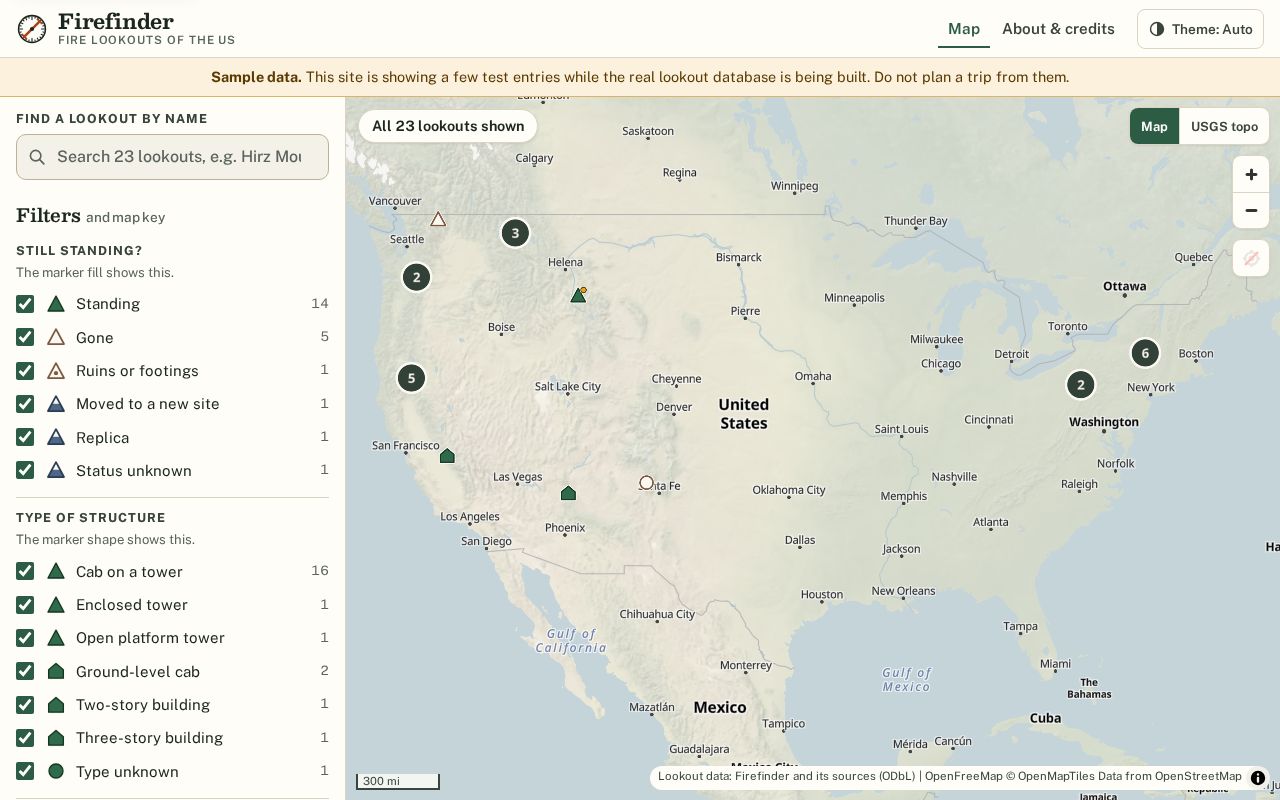Uncheck the Three-story building filter
This screenshot has height=800, width=1280.
[25, 738]
